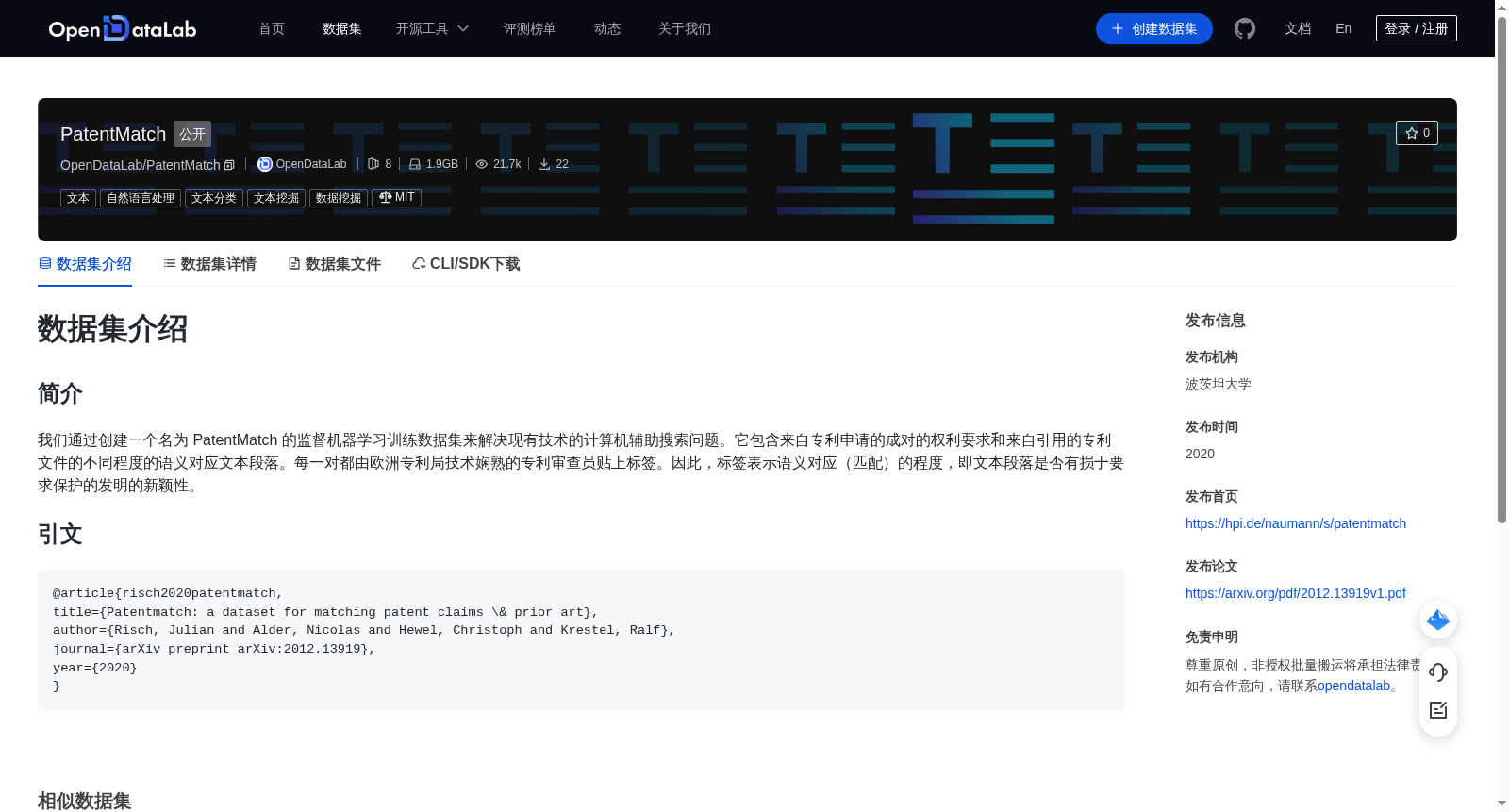Open the blue bird floating assistant icon
The width and height of the screenshot is (1509, 812).
(x=1438, y=620)
